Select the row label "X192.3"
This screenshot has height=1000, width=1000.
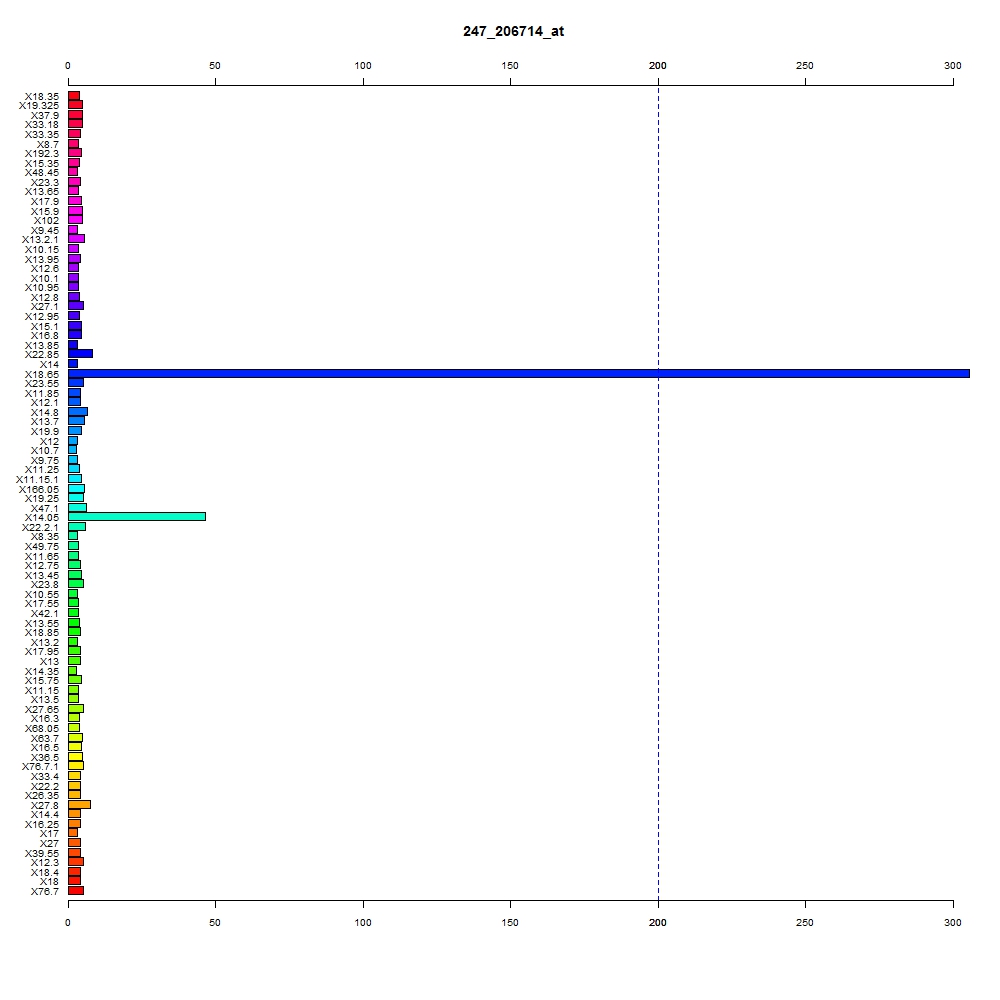tap(42, 154)
